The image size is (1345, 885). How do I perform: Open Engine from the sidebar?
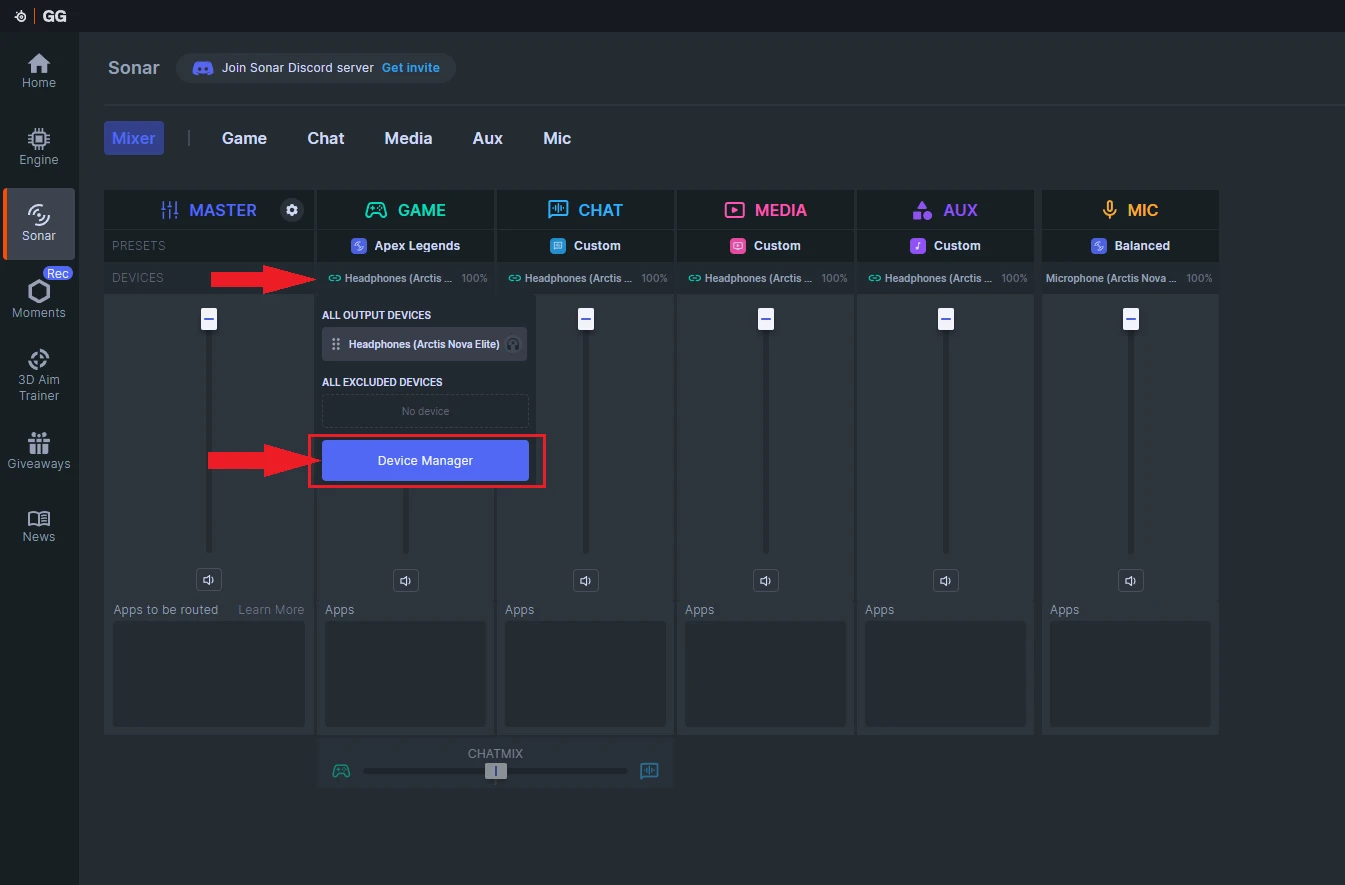click(x=39, y=147)
